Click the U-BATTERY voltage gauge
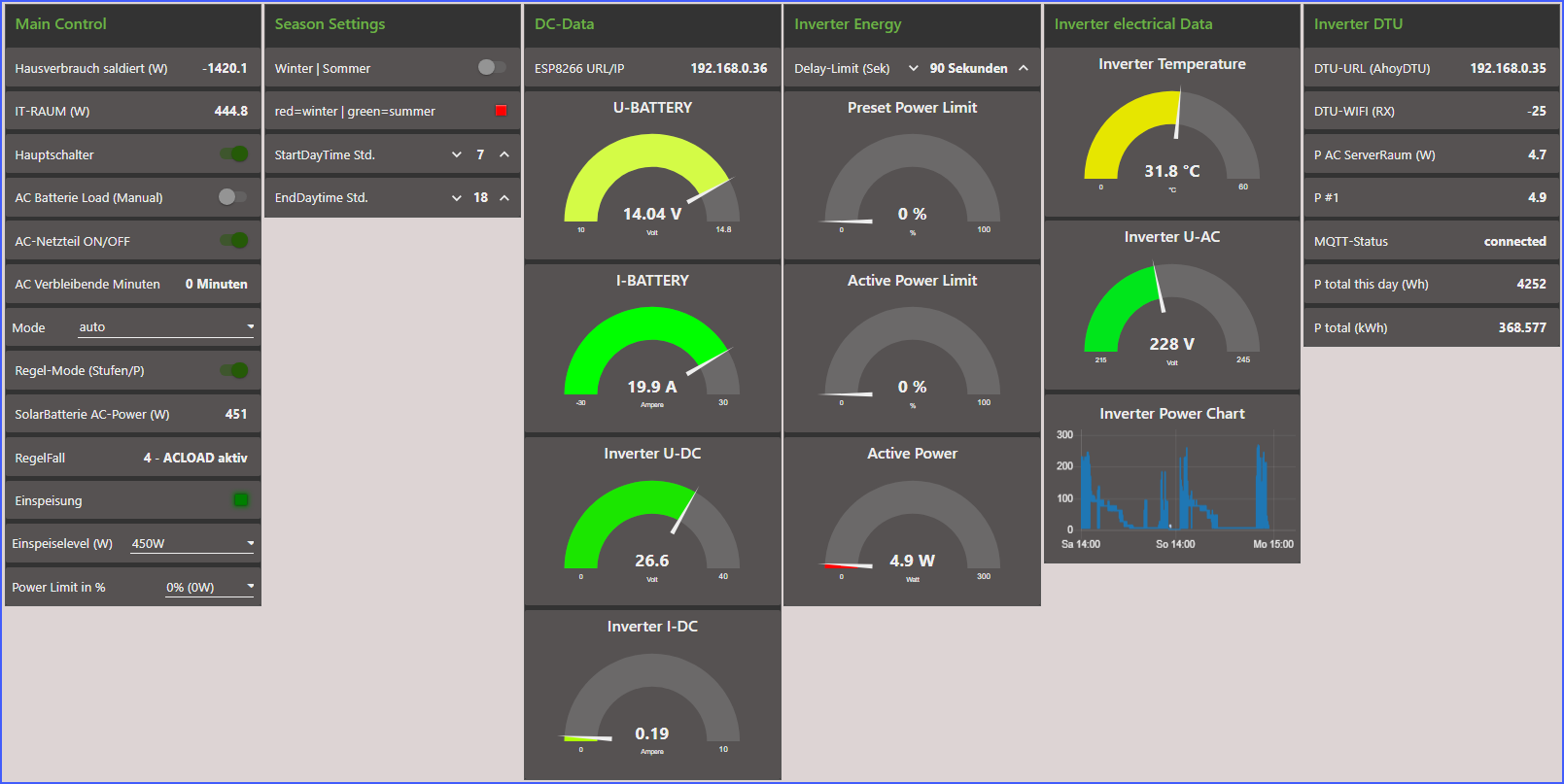1564x784 pixels. [652, 185]
